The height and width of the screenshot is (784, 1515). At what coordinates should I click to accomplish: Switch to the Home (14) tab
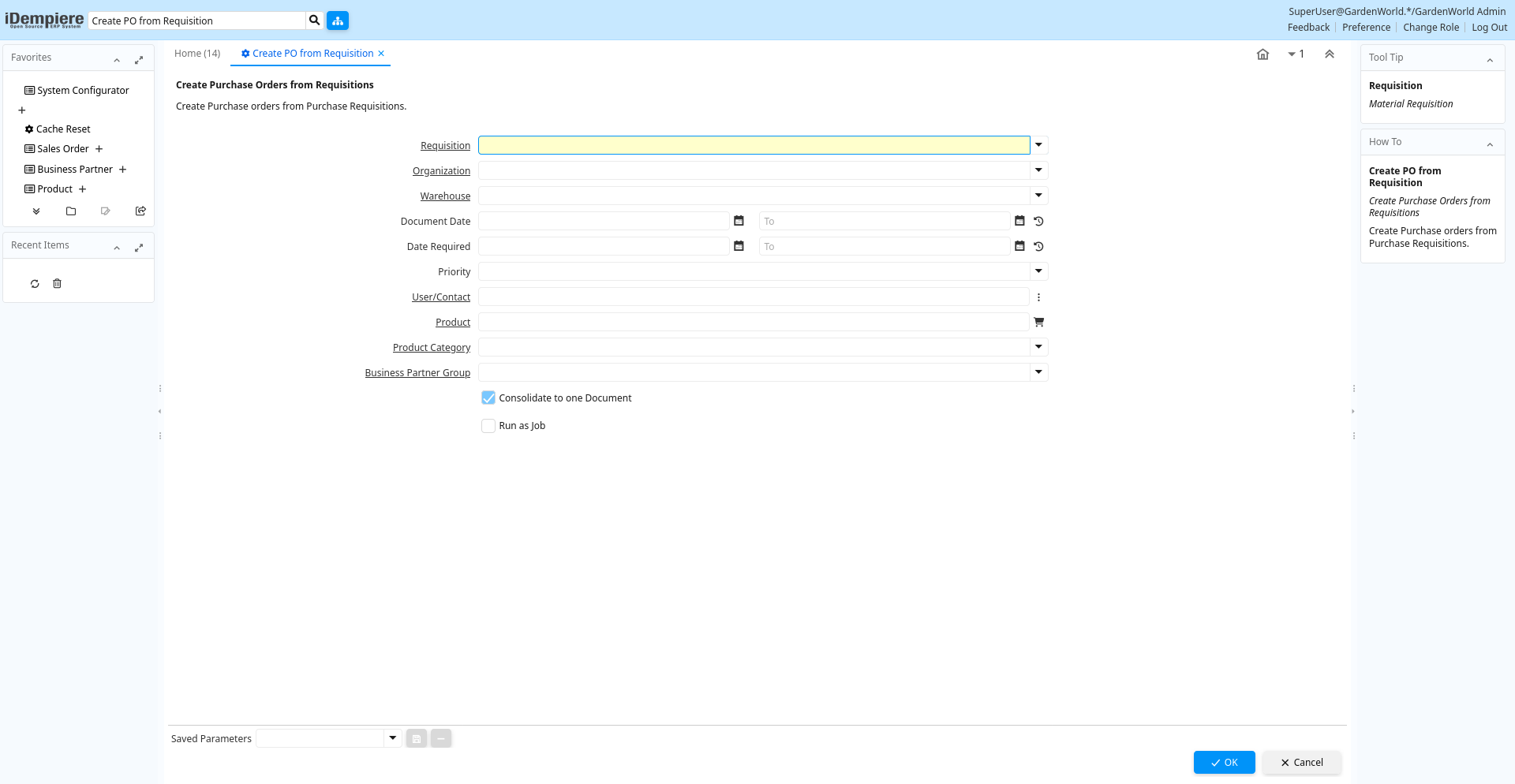coord(197,54)
